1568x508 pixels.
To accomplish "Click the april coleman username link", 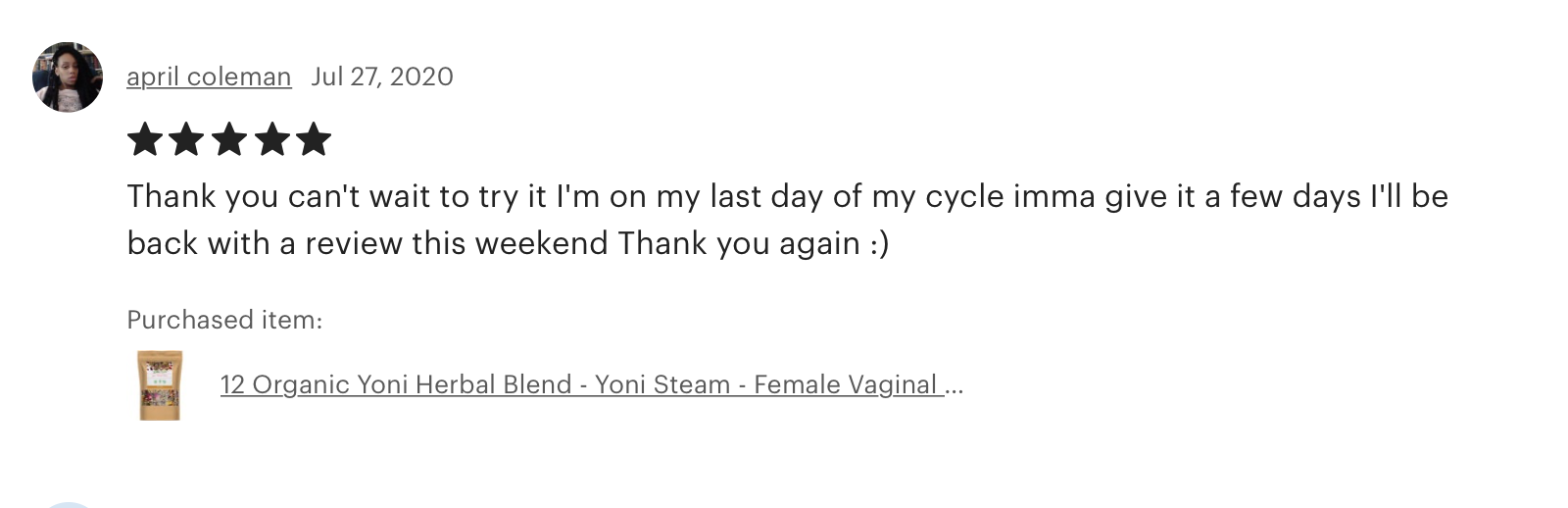I will (209, 76).
